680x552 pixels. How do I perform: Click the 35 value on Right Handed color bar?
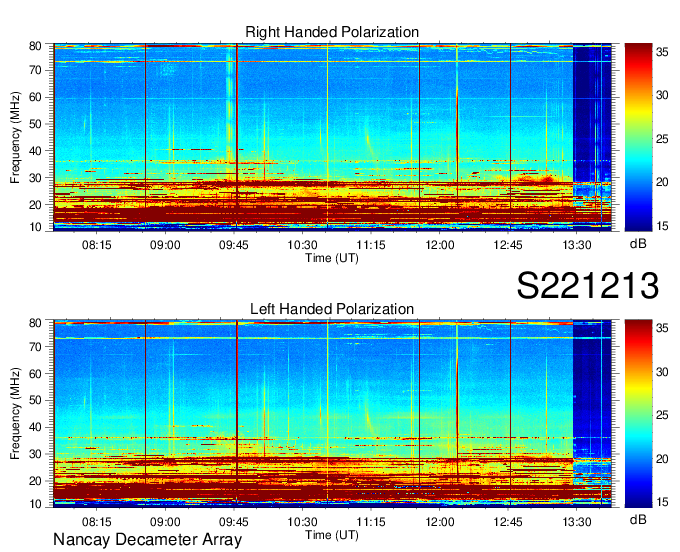(x=662, y=52)
